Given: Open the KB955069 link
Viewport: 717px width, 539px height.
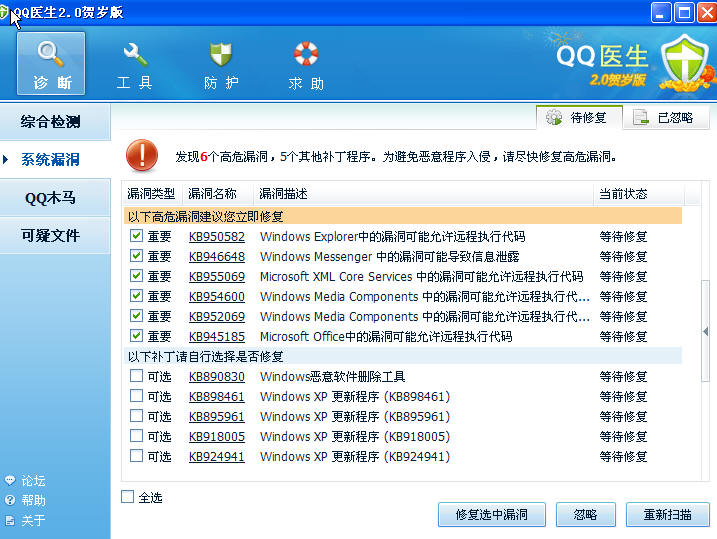Looking at the screenshot, I should (x=217, y=277).
